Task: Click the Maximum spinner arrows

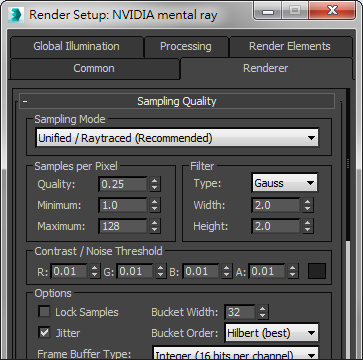Action: [154, 226]
